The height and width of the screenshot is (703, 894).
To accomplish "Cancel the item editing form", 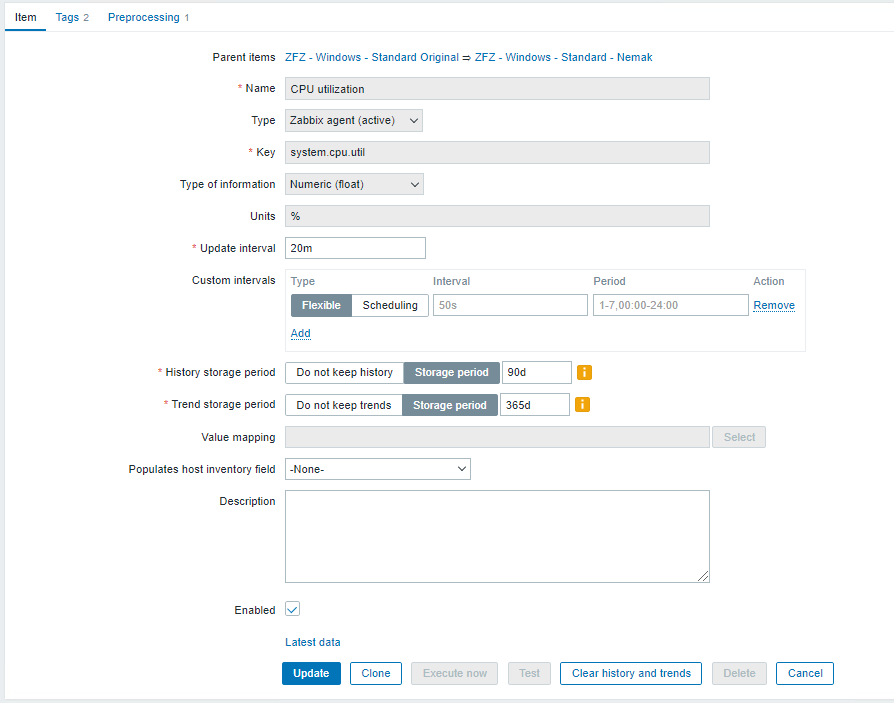I will (x=804, y=673).
